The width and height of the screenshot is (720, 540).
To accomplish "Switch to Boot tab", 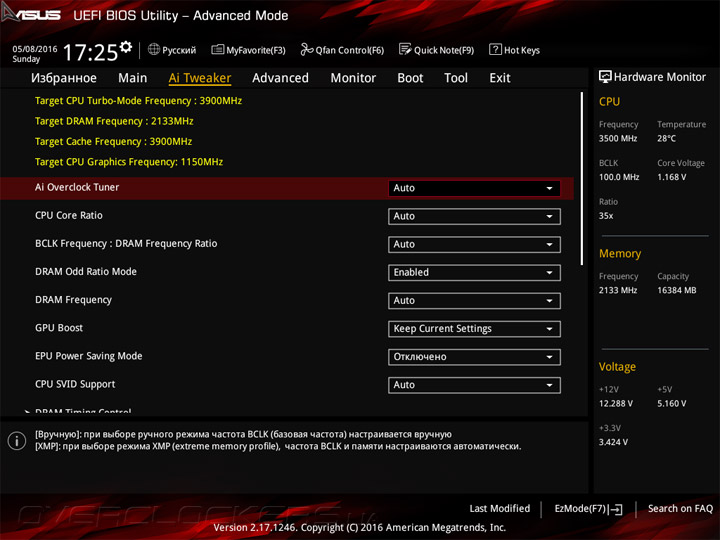I will pyautogui.click(x=410, y=78).
